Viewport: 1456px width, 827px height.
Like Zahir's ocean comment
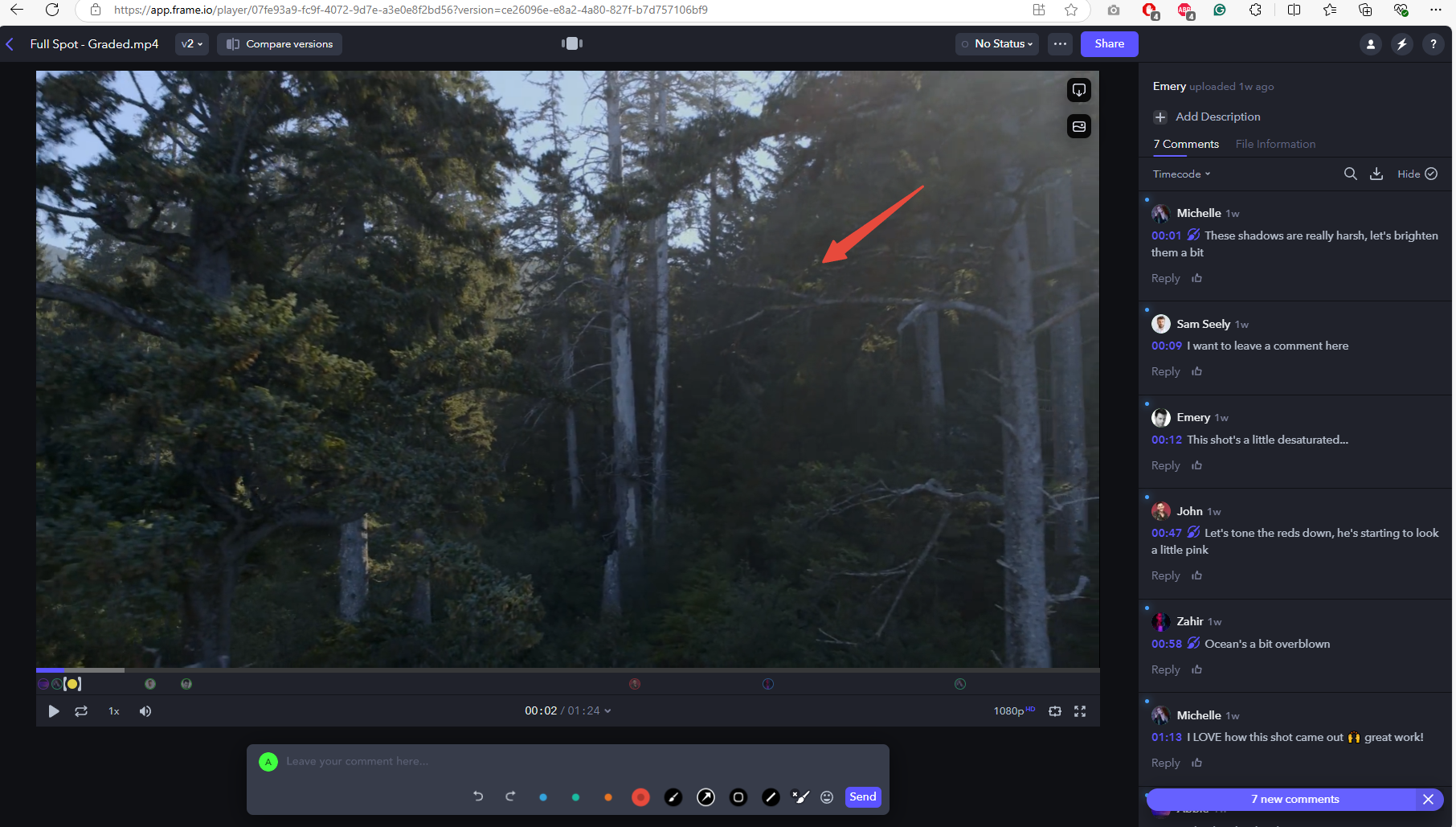1196,669
